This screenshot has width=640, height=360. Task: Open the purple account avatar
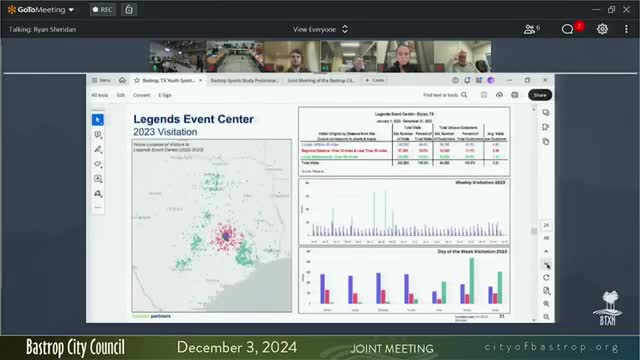tap(491, 80)
